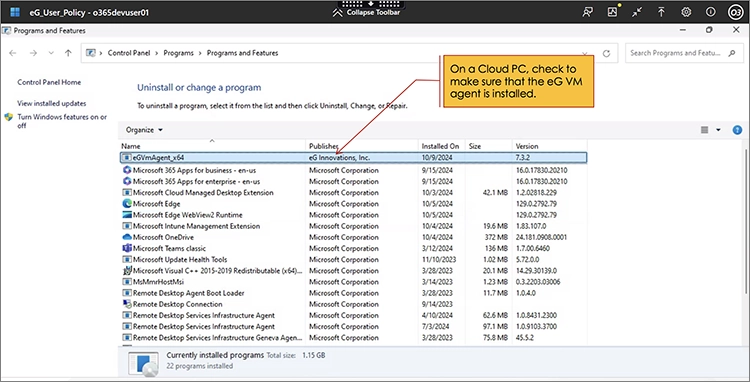Open Turn Windows features on or off
The width and height of the screenshot is (750, 382).
pos(62,121)
